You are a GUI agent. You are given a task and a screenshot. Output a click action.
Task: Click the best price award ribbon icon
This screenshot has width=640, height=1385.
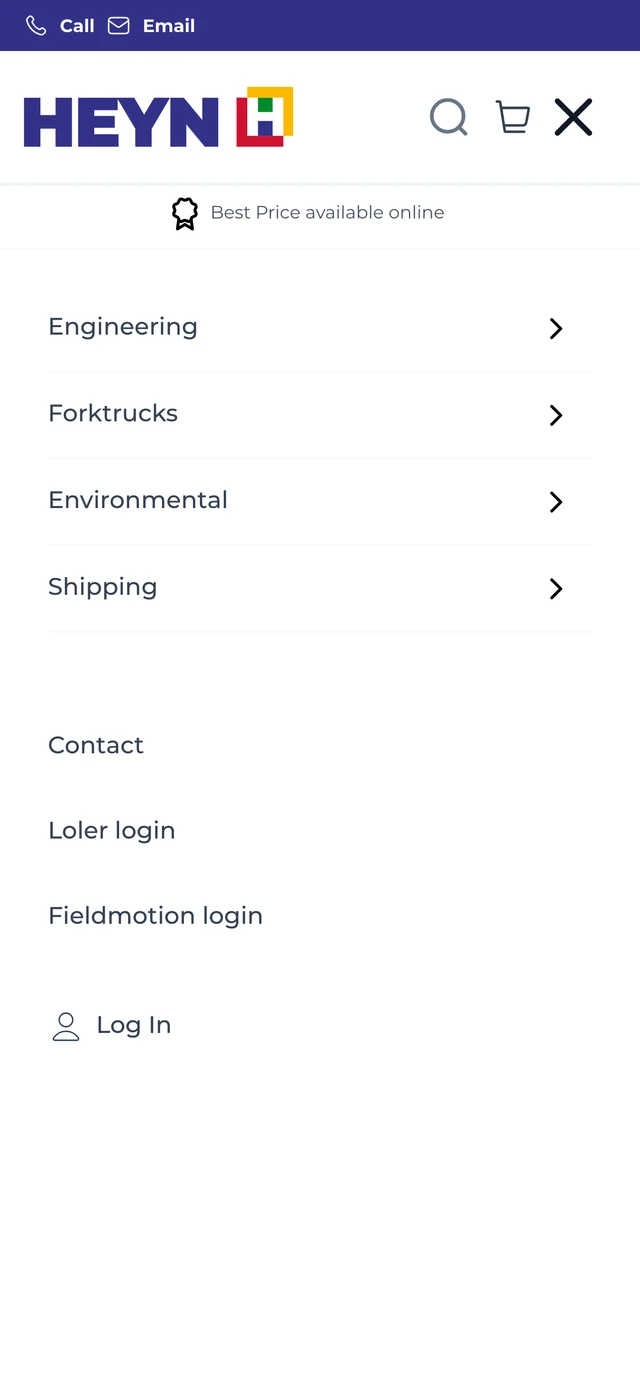[185, 213]
